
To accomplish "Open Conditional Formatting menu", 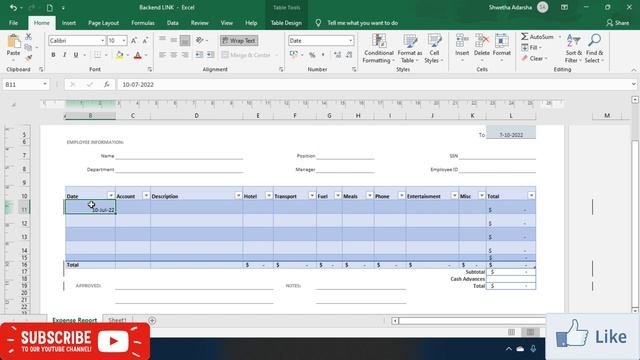I will coord(378,49).
